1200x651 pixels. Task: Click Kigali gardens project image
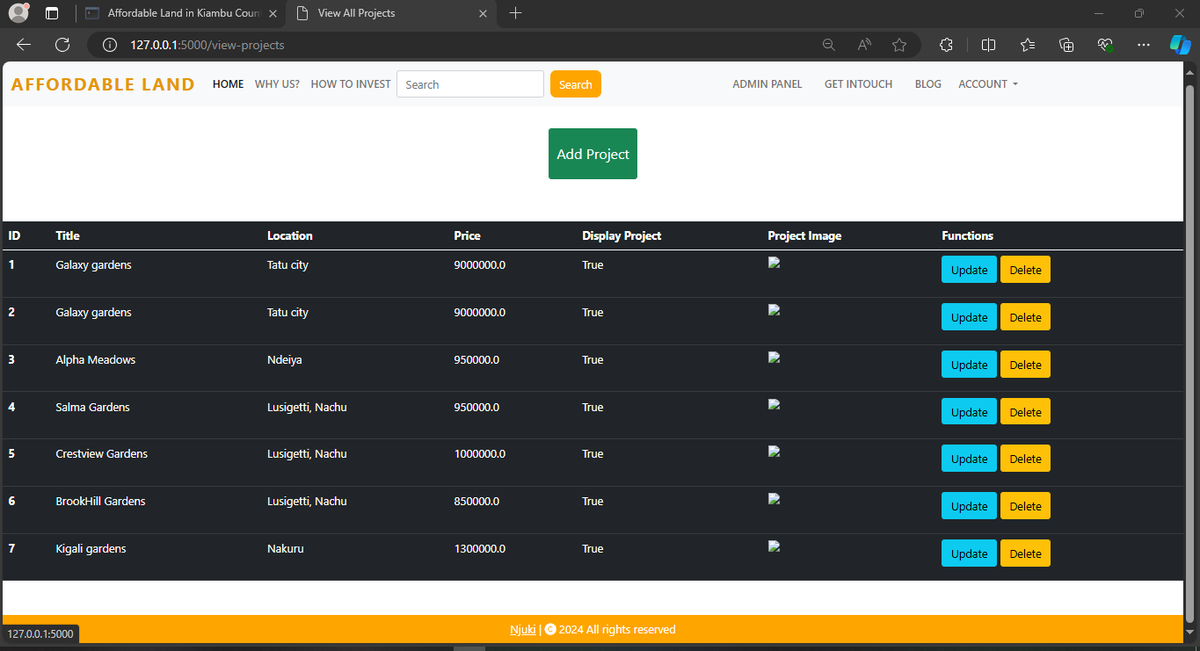point(773,546)
